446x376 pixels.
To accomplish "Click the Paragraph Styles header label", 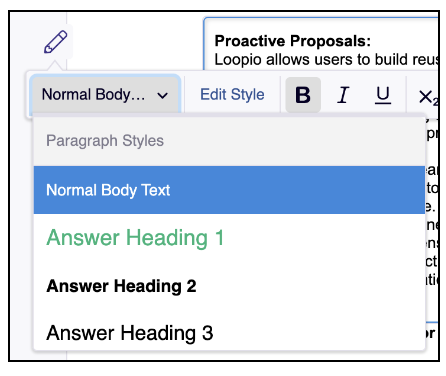I will pos(105,140).
